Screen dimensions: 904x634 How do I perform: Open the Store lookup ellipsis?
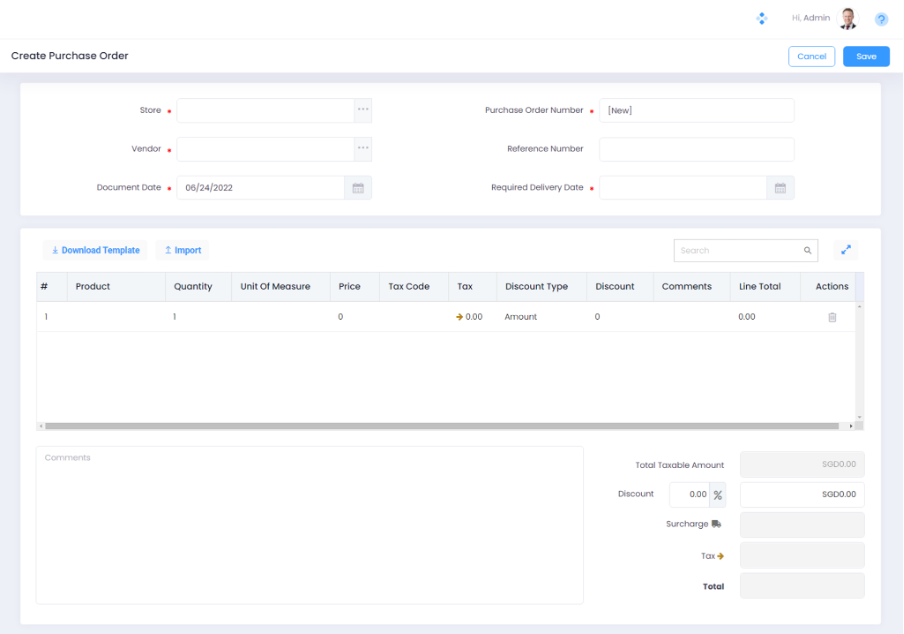pyautogui.click(x=363, y=110)
